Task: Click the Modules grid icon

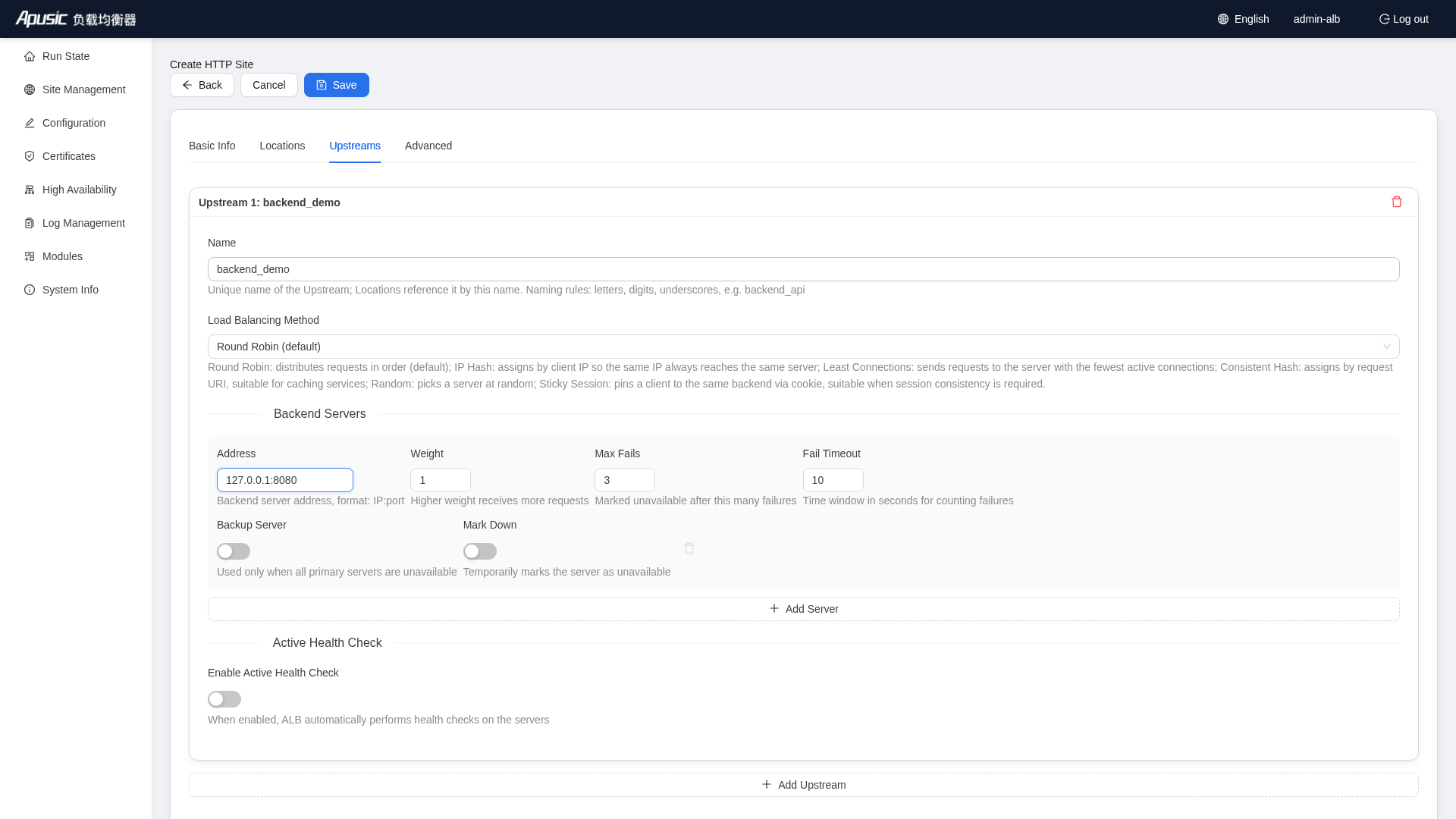Action: 30,256
